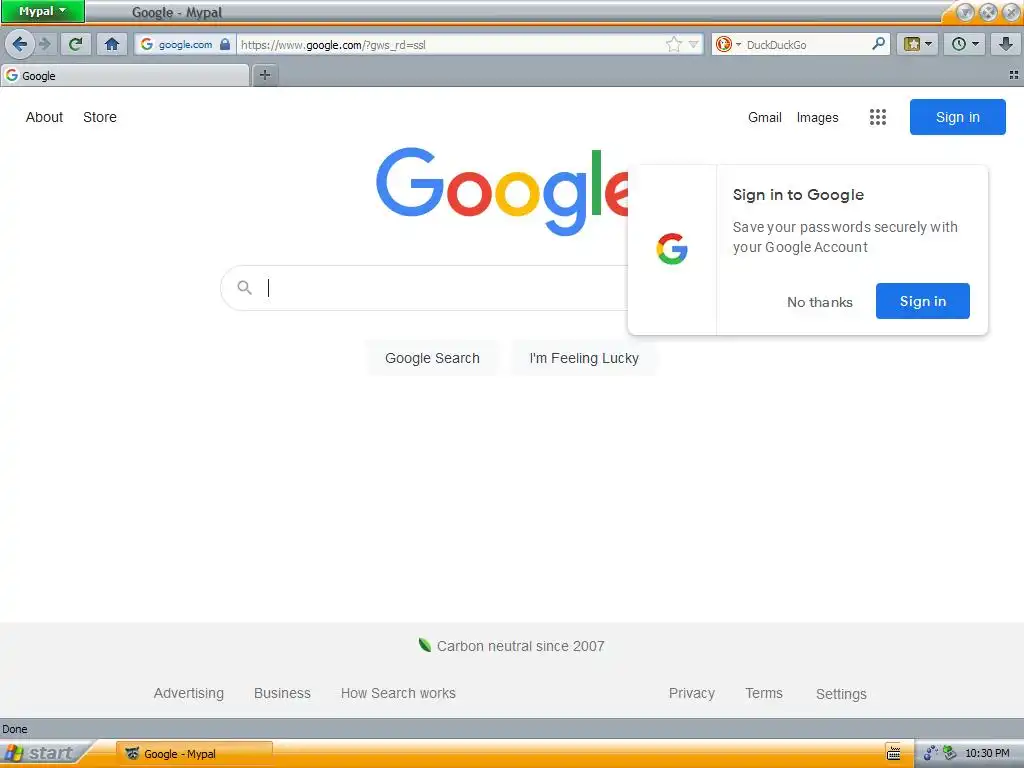The width and height of the screenshot is (1024, 768).
Task: Open the Images link
Action: 817,118
